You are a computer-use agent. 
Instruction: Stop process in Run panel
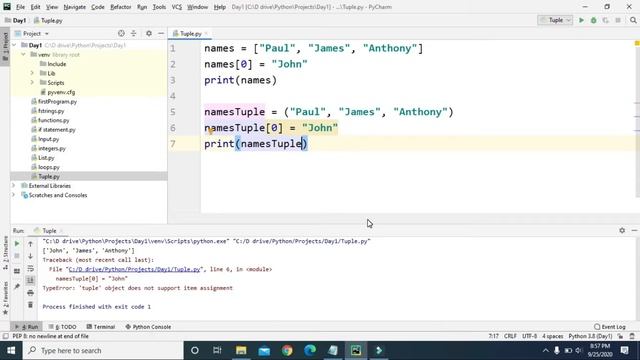(x=17, y=256)
